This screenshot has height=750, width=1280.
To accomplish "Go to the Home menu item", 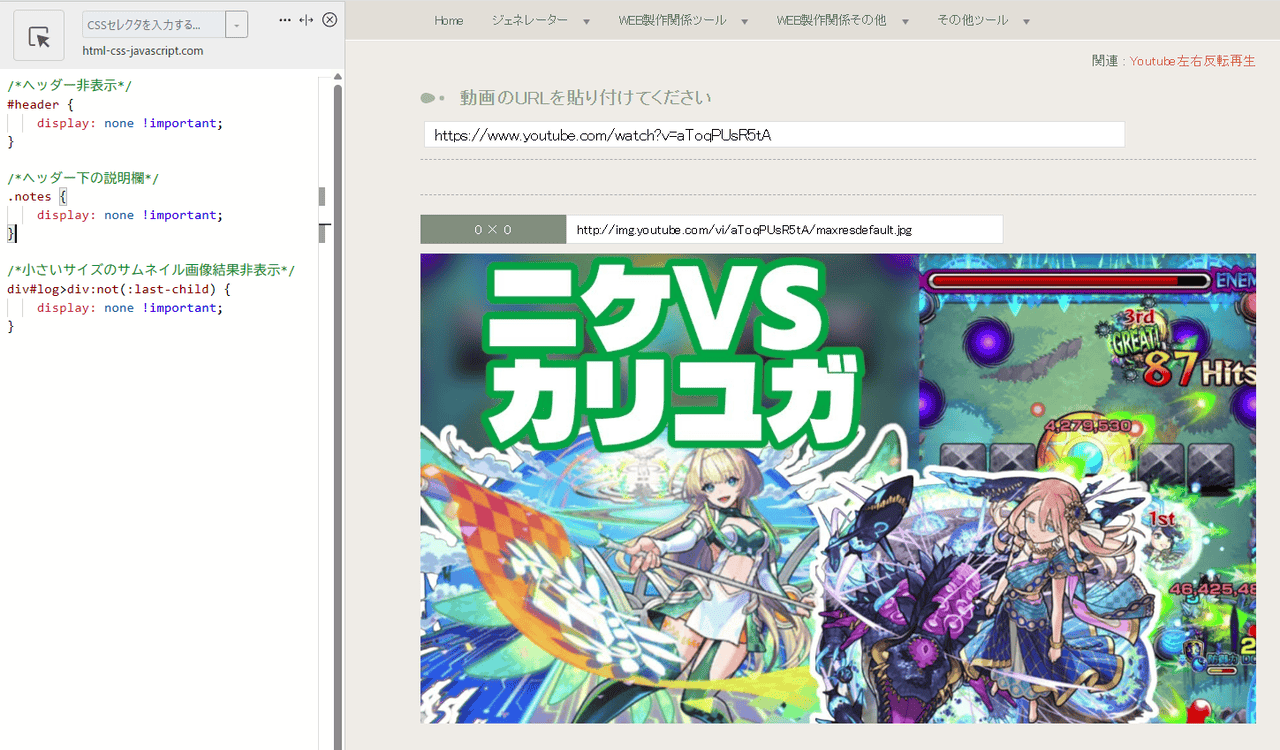I will click(449, 20).
